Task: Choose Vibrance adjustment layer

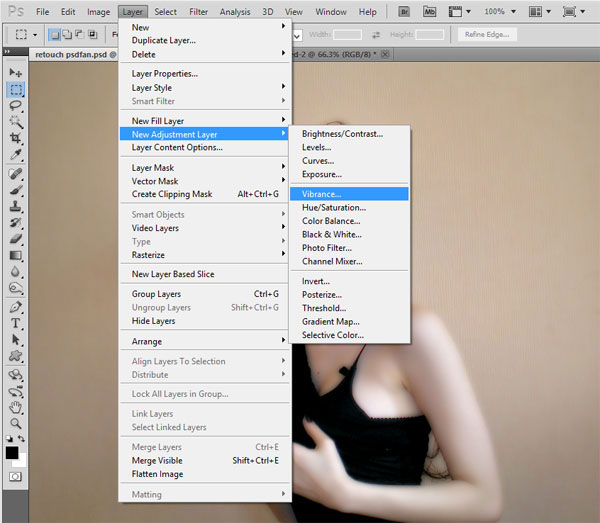Action: click(349, 194)
